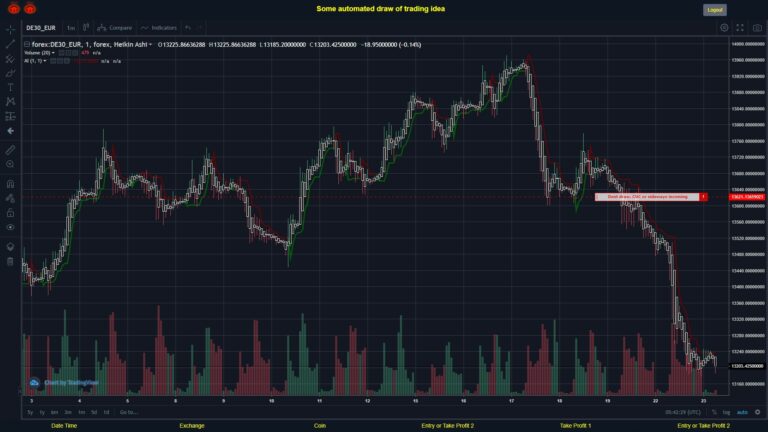The image size is (768, 432).
Task: Select the 5y time range
Action: (x=30, y=412)
